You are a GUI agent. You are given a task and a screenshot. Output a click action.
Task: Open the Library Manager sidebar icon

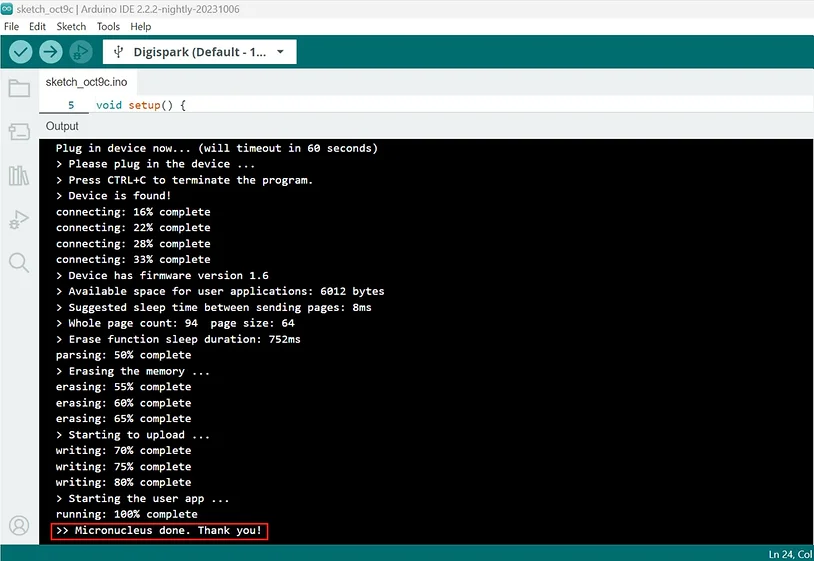coord(19,175)
